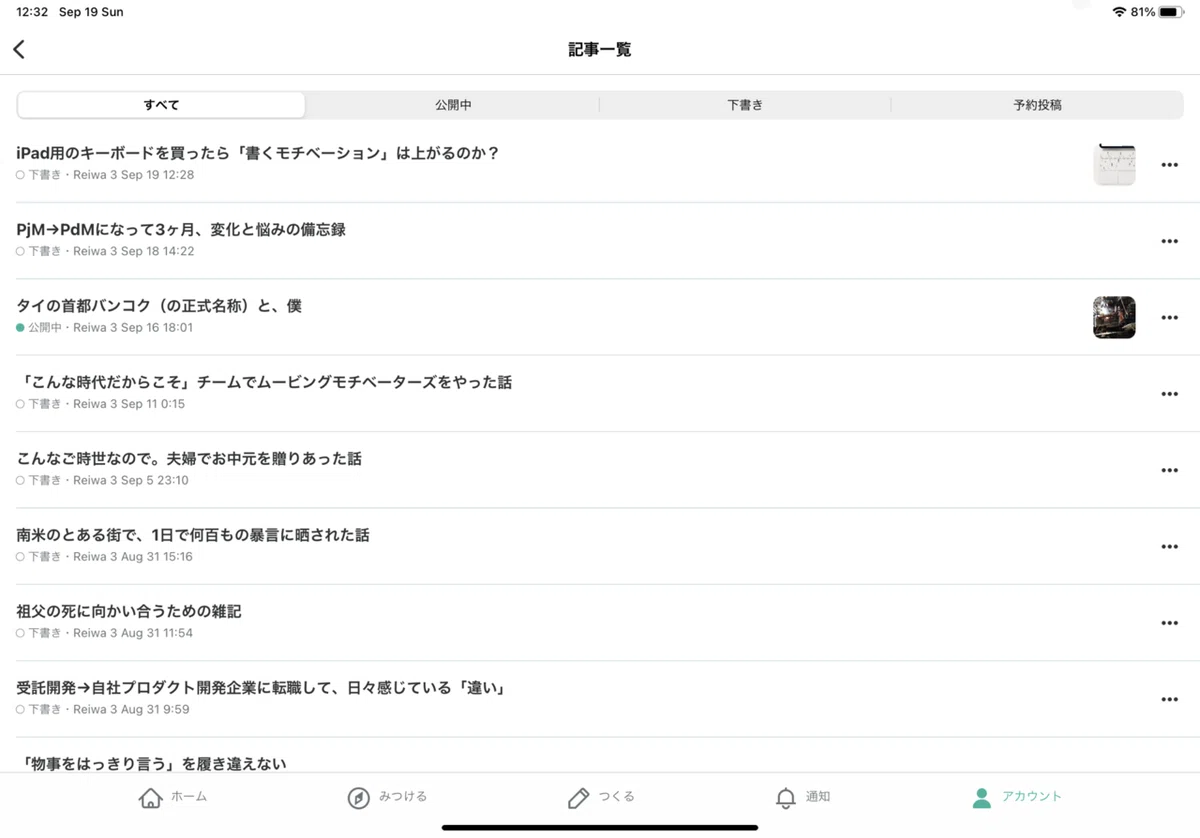
Task: Open article 祖父の死に向かい合うための雑記
Action: point(129,611)
